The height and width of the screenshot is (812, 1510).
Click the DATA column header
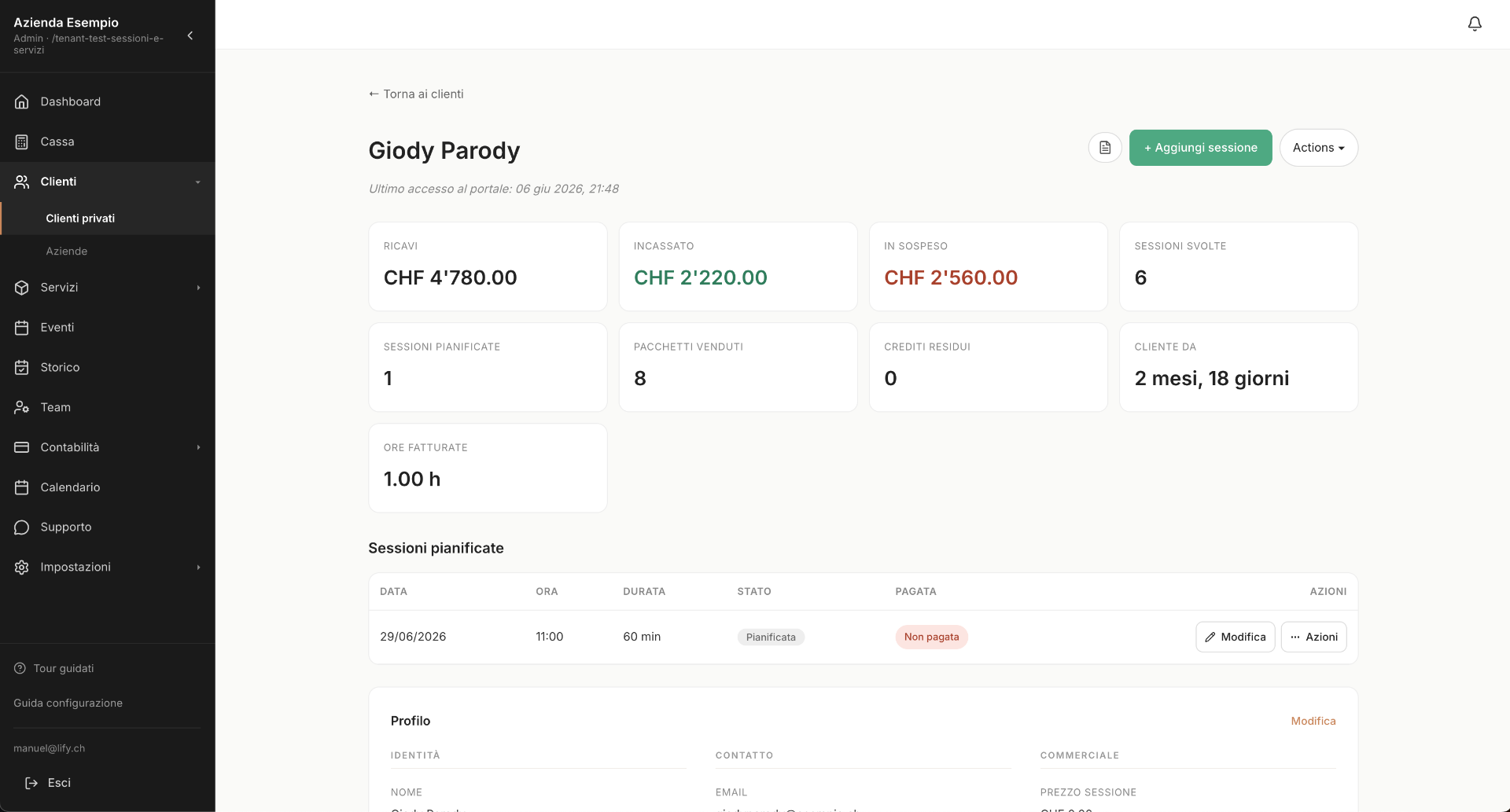tap(393, 591)
